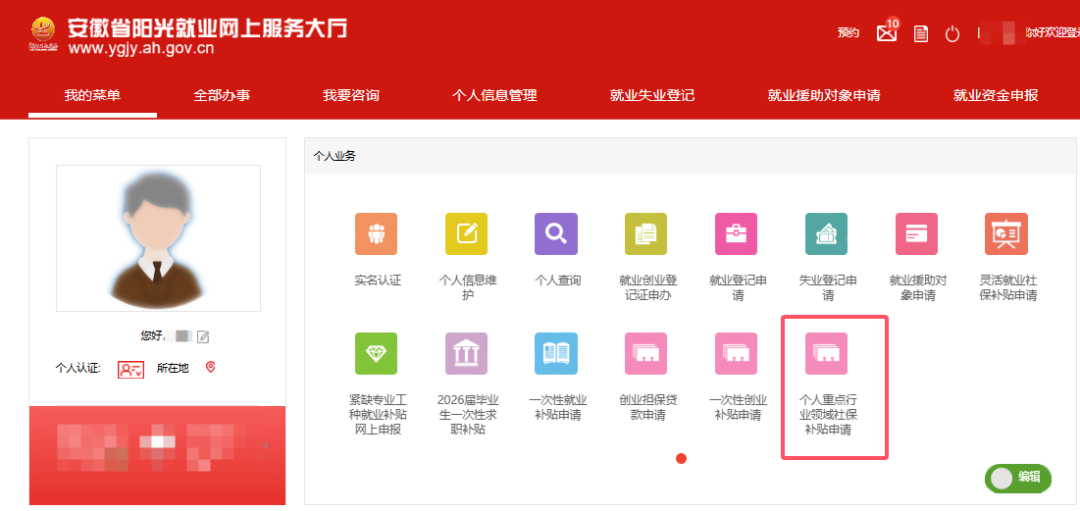This screenshot has height=511, width=1080.
Task: Click the 一次性就业补贴申请 book icon
Action: [x=556, y=354]
